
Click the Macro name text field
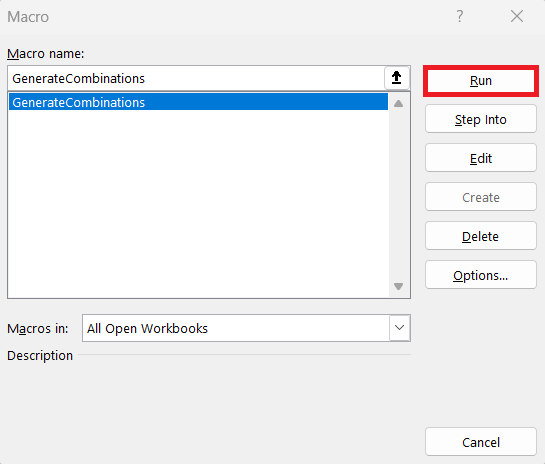pyautogui.click(x=196, y=78)
